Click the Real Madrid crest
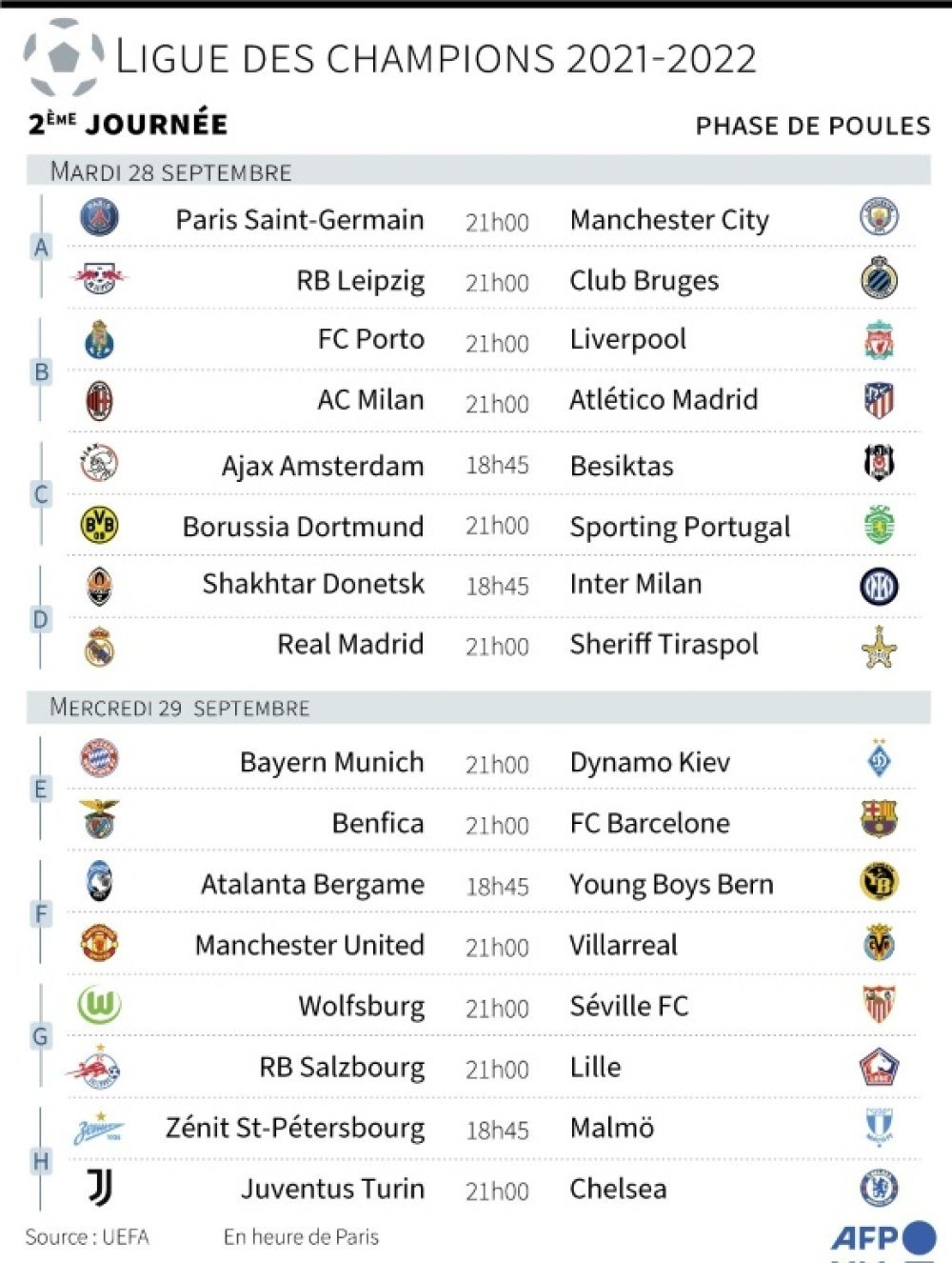952x1263 pixels. (x=99, y=647)
